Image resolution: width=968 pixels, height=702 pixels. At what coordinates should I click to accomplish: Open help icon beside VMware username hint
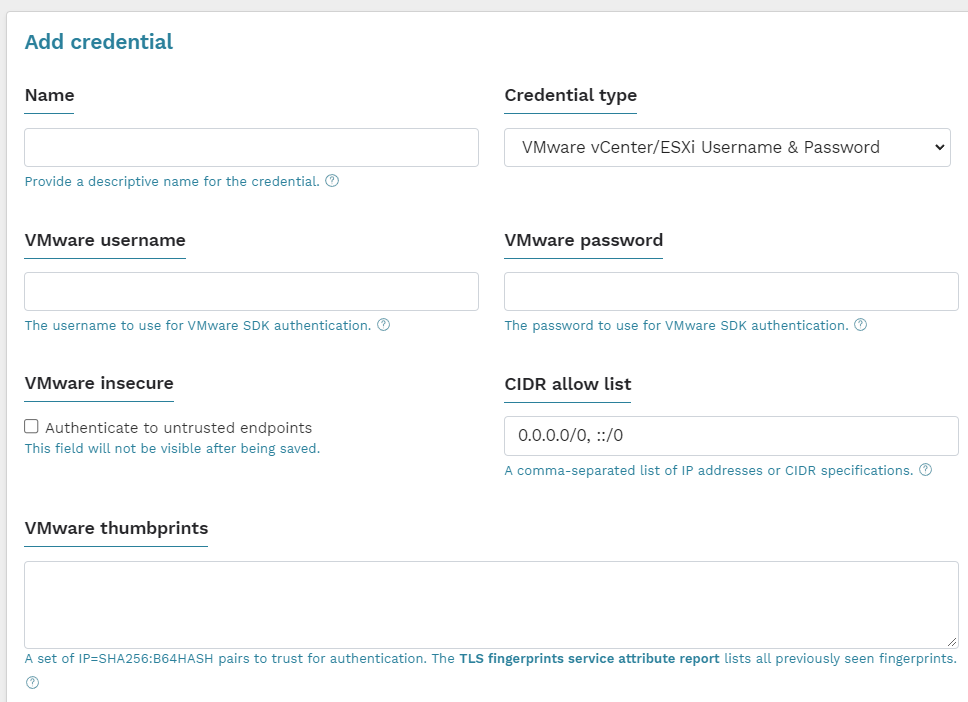click(x=383, y=325)
